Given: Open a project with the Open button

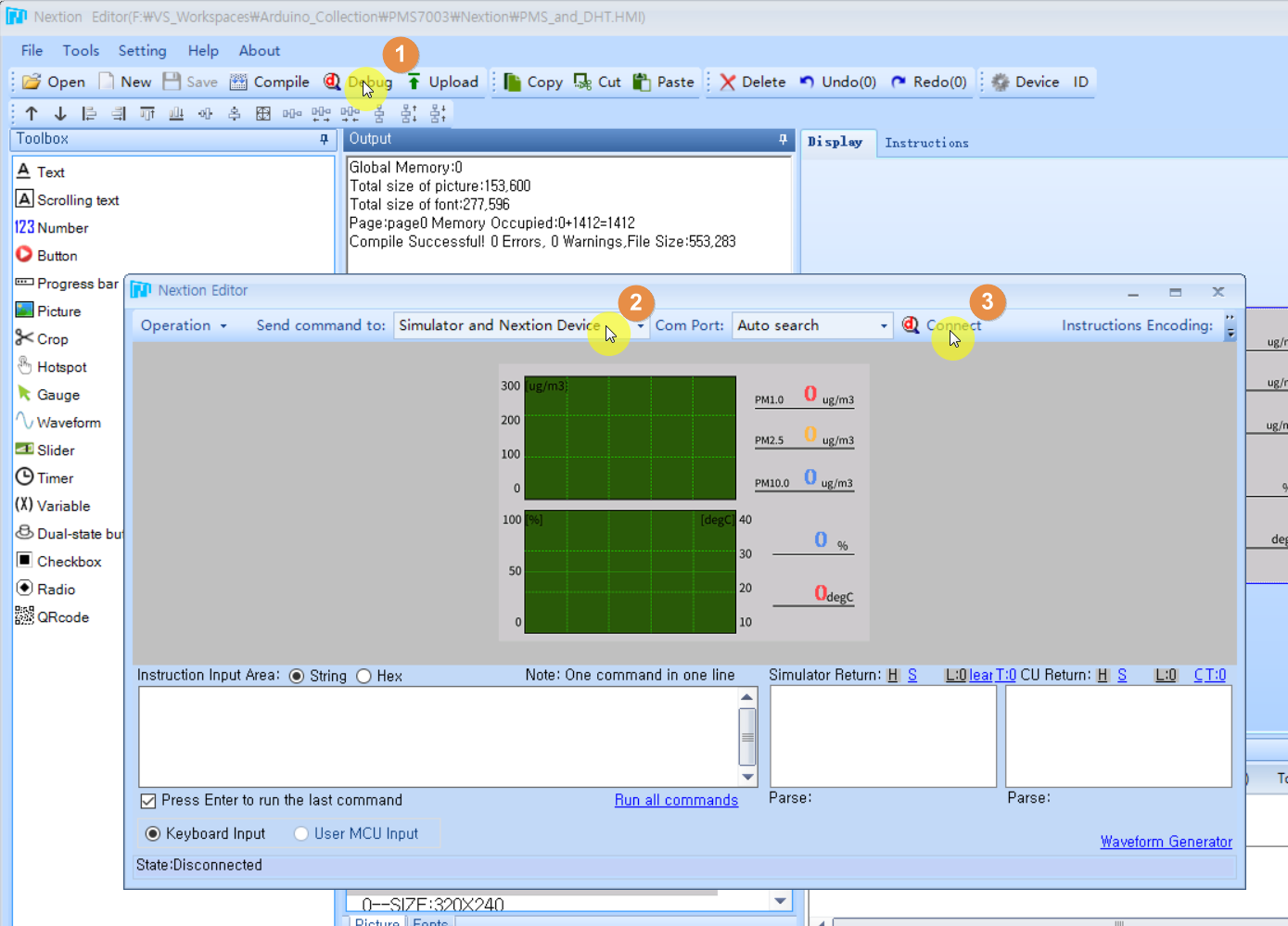Looking at the screenshot, I should tap(54, 82).
